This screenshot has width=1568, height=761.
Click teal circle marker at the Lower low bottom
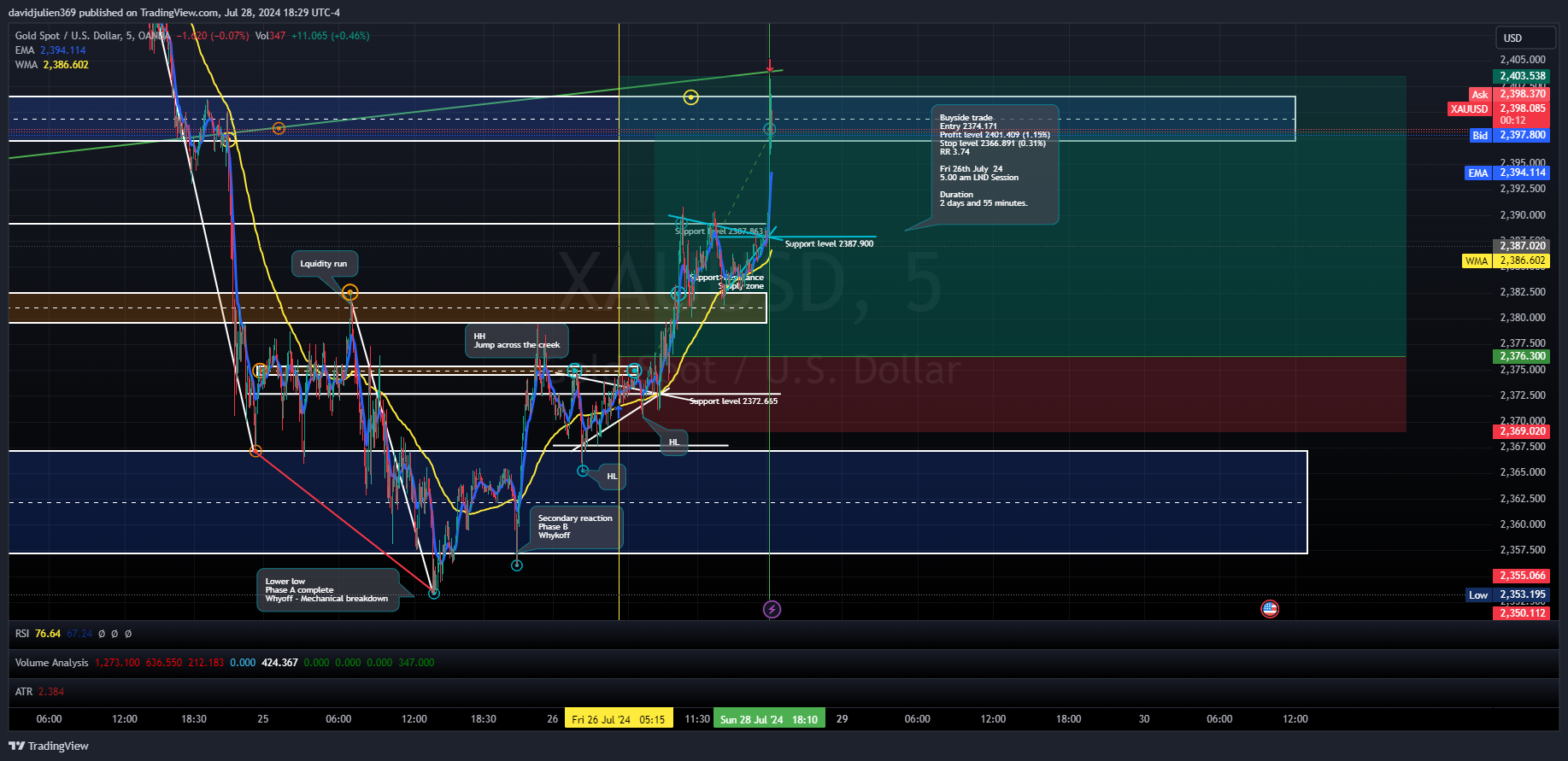point(434,593)
